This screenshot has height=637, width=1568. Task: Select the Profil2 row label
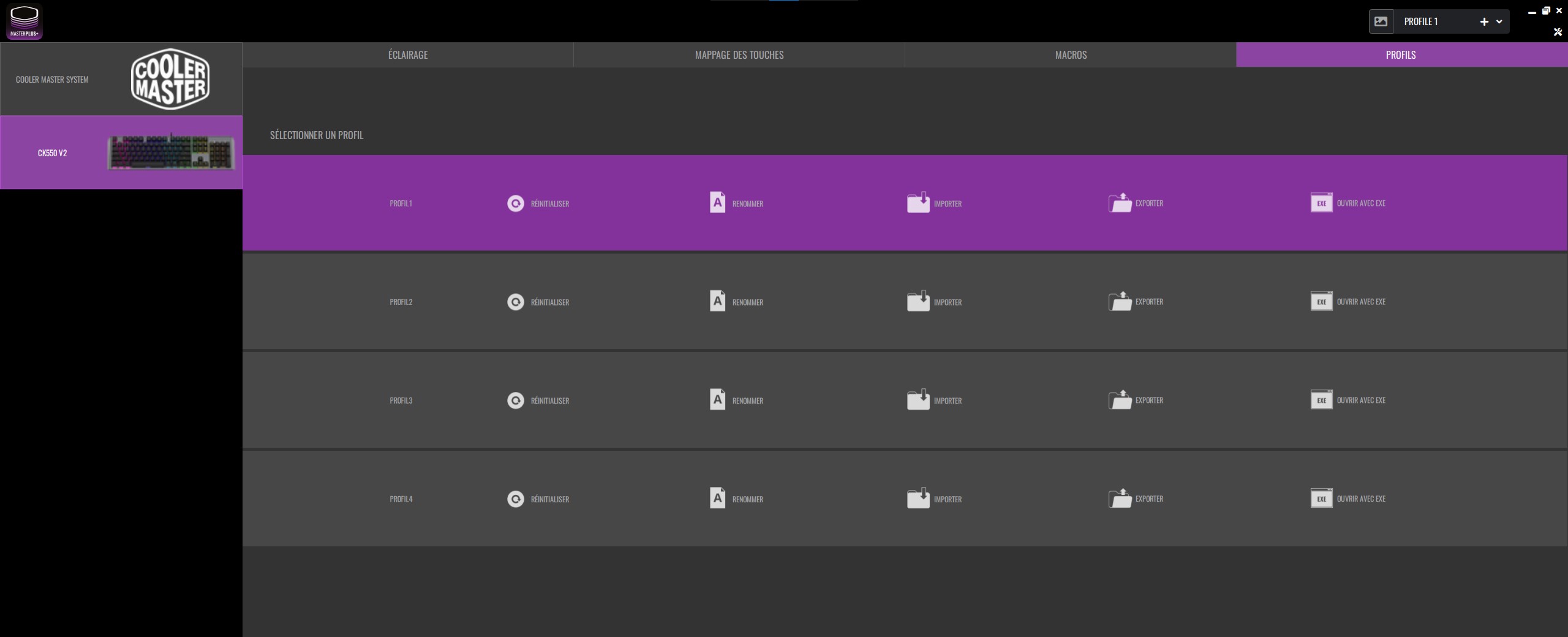point(401,302)
